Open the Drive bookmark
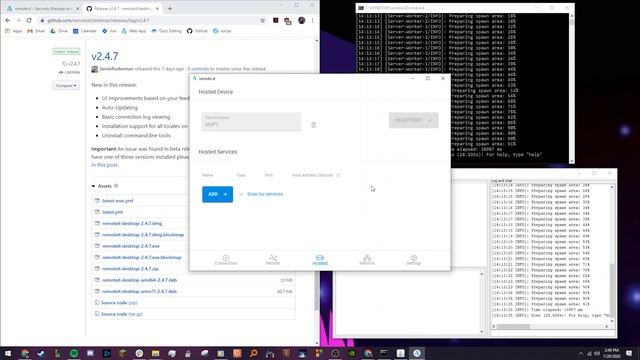Screen dimensions: 640x360 [x=59, y=31]
